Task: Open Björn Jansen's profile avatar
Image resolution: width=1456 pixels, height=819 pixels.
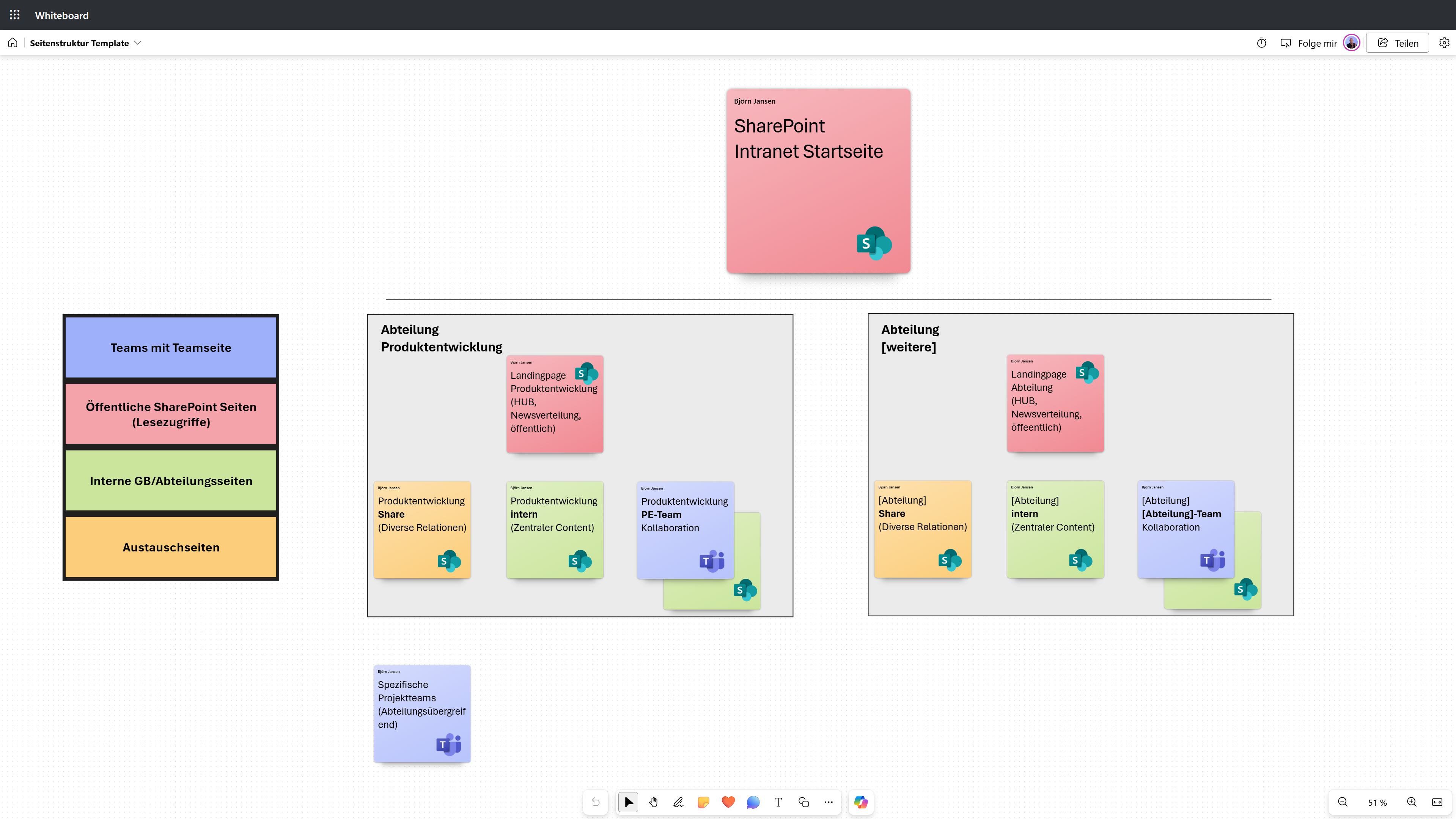Action: (x=1351, y=43)
